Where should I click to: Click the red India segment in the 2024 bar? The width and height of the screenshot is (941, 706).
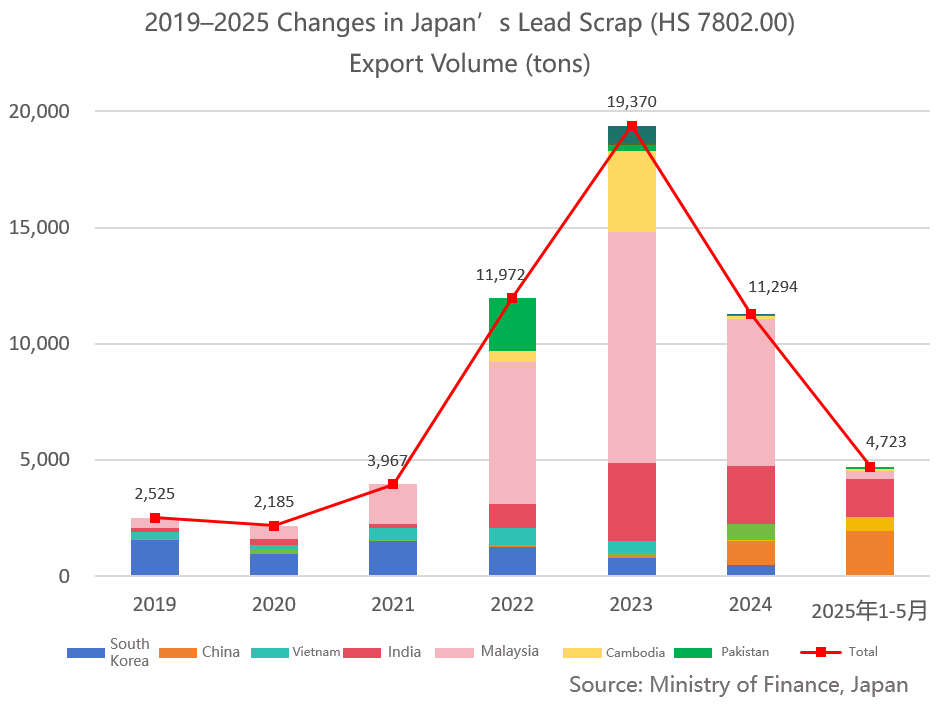(x=751, y=495)
